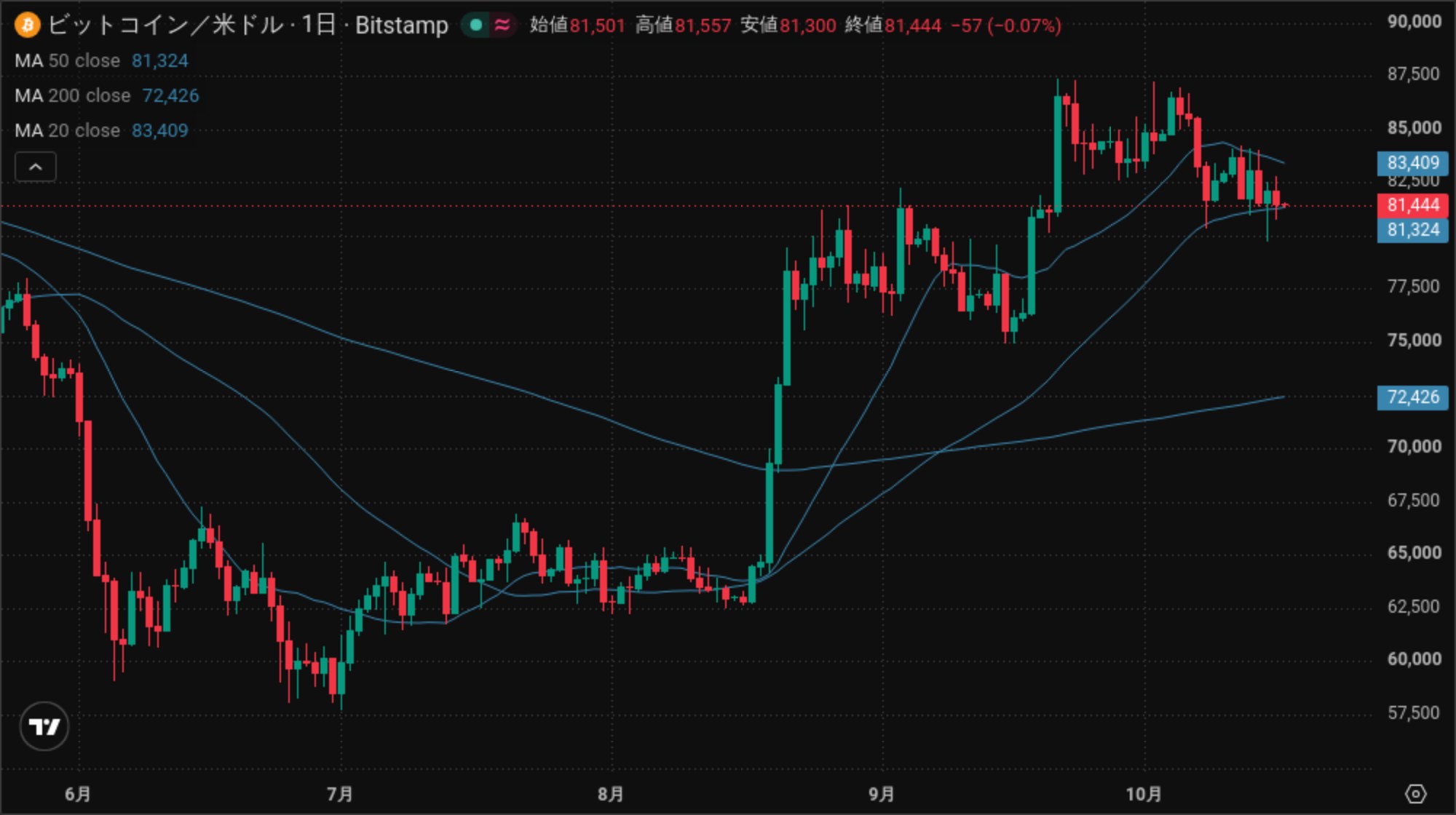This screenshot has width=1456, height=815.
Task: Click the MA 50 value 81,324 in legend
Action: point(159,61)
